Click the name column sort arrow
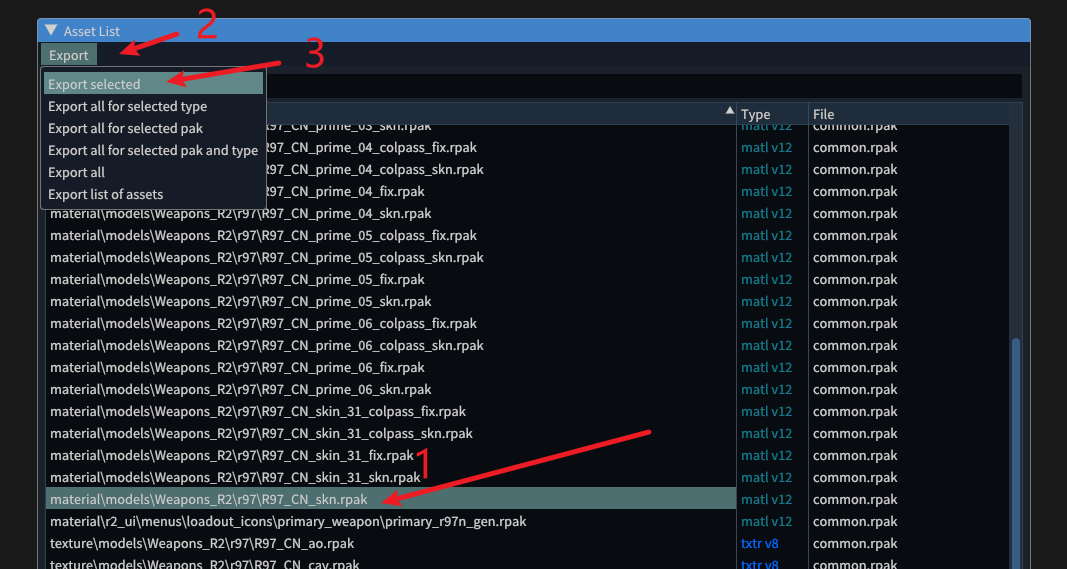 pos(729,111)
